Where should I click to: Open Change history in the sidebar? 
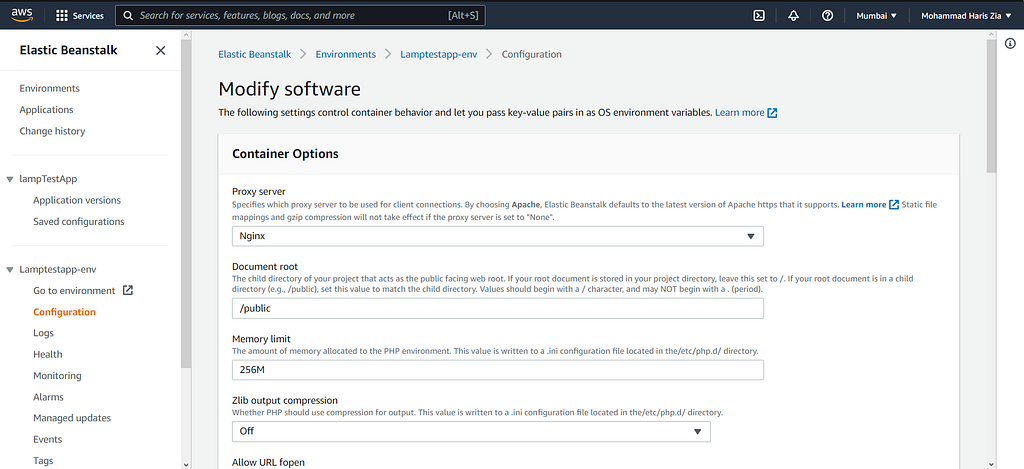point(52,131)
